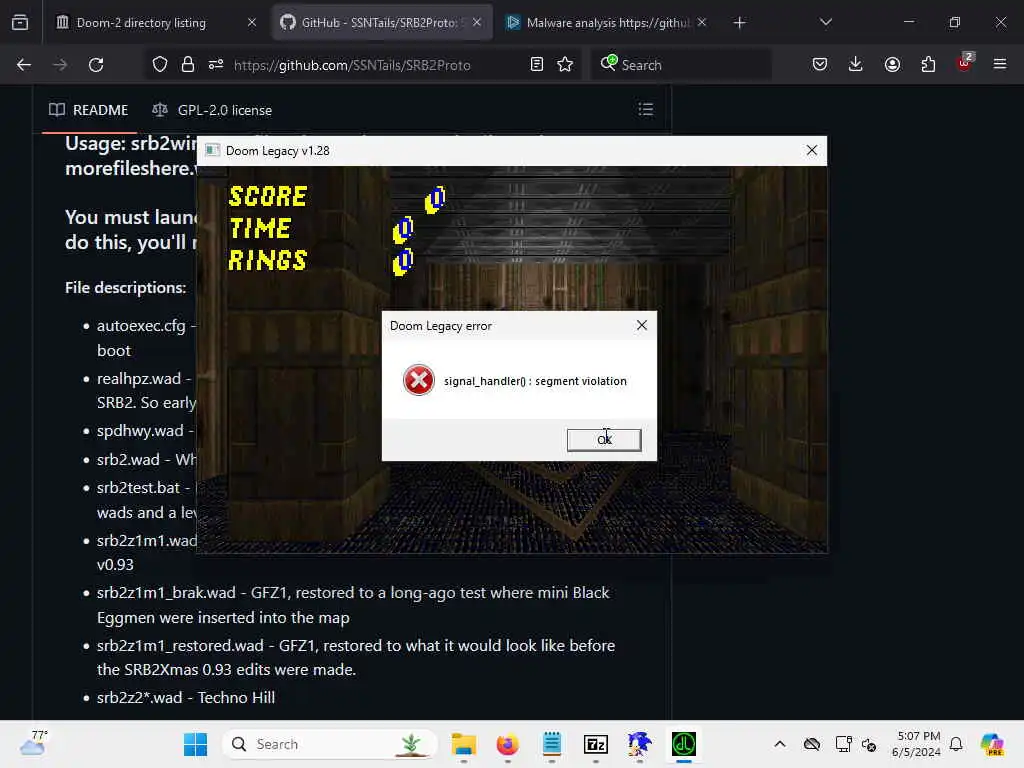Viewport: 1024px width, 768px height.
Task: Open Doom Legacy taskbar icon
Action: click(x=684, y=744)
